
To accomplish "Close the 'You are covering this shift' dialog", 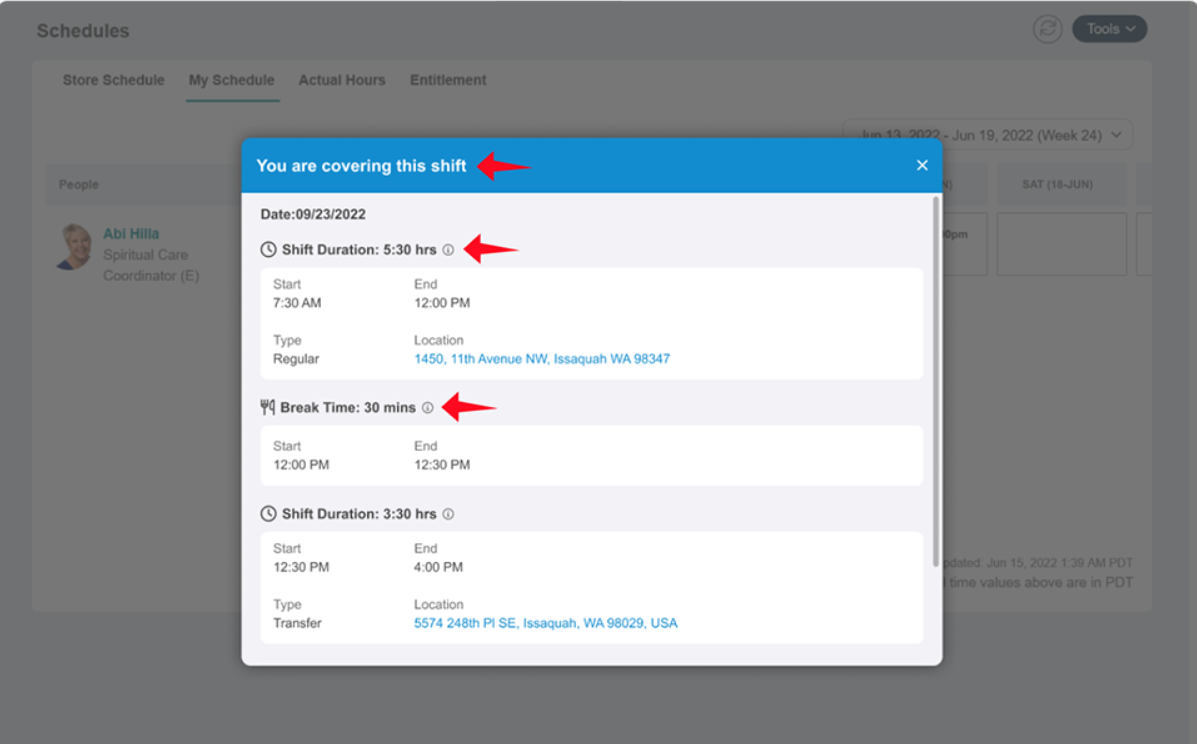I will [x=922, y=166].
